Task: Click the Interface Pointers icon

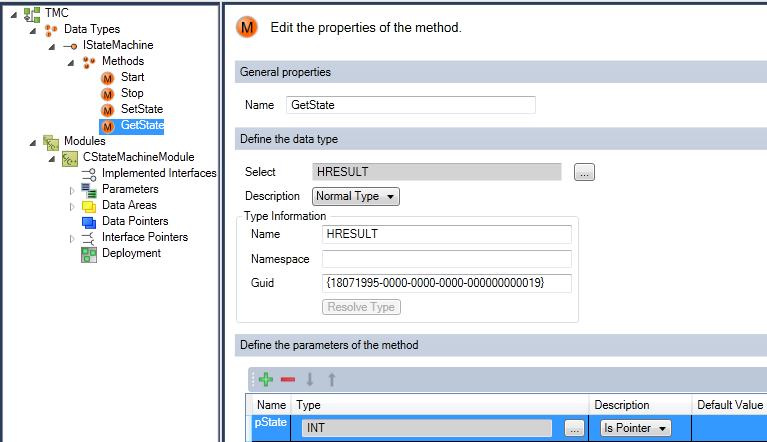Action: [88, 238]
